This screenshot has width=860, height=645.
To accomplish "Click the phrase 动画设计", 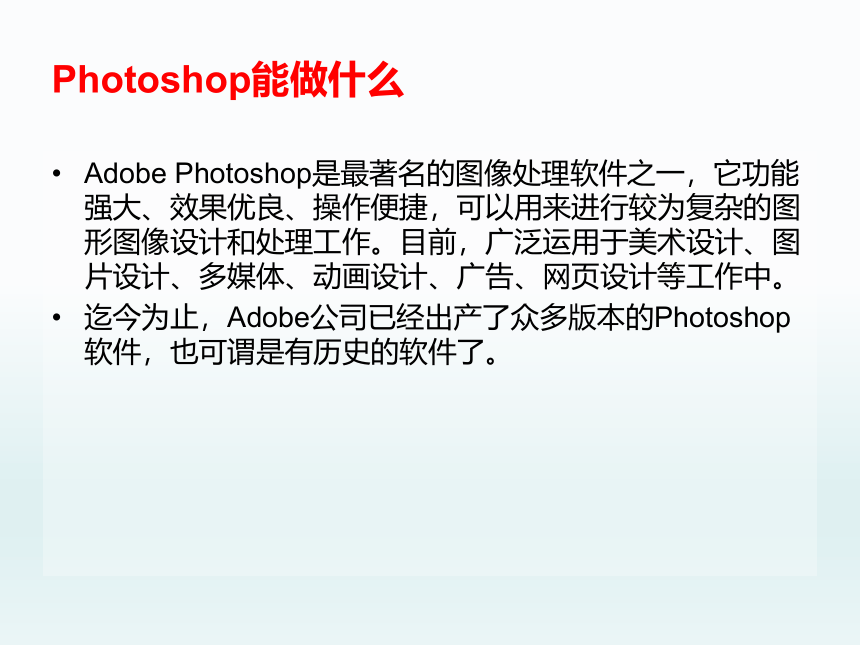I will pos(370,276).
